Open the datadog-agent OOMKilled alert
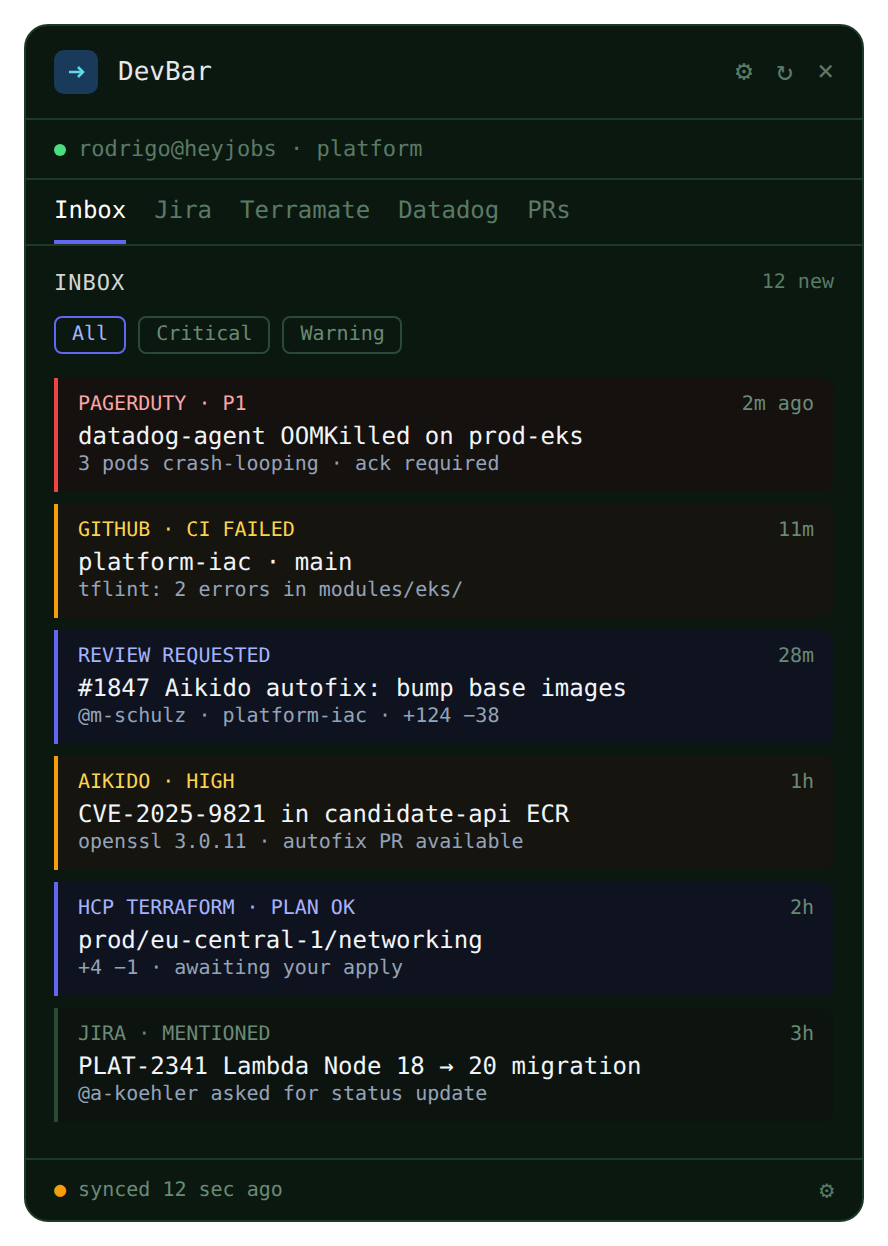888x1246 pixels. [444, 435]
